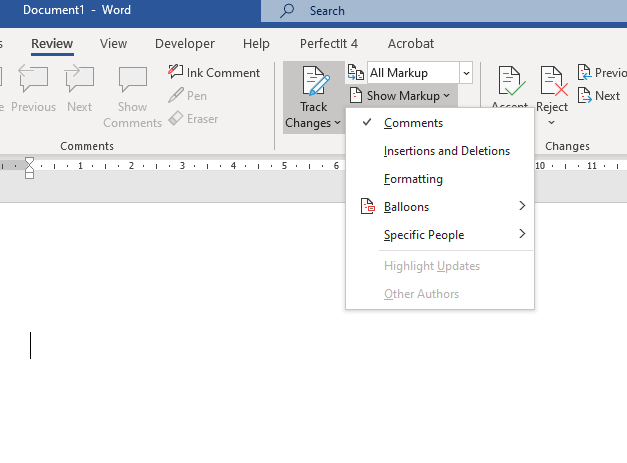The image size is (627, 463).
Task: Click the Show Comments icon
Action: [x=132, y=82]
